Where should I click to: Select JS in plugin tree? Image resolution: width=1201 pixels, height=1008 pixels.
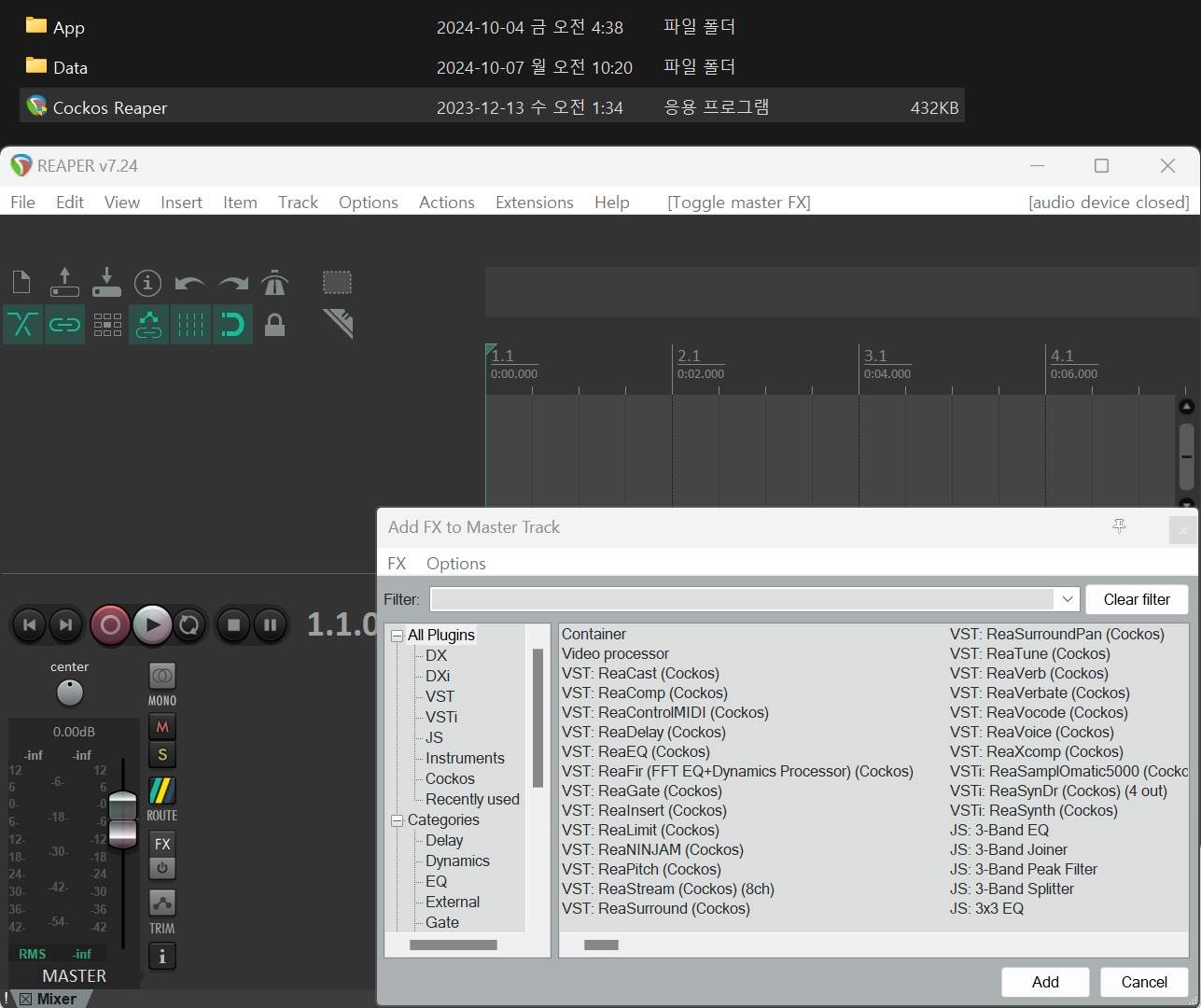(x=434, y=737)
